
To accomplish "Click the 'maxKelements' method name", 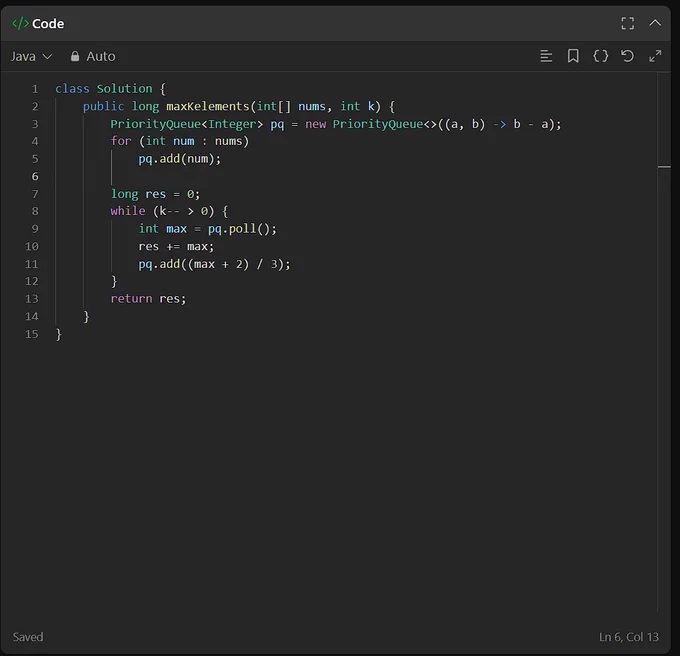I will click(208, 106).
